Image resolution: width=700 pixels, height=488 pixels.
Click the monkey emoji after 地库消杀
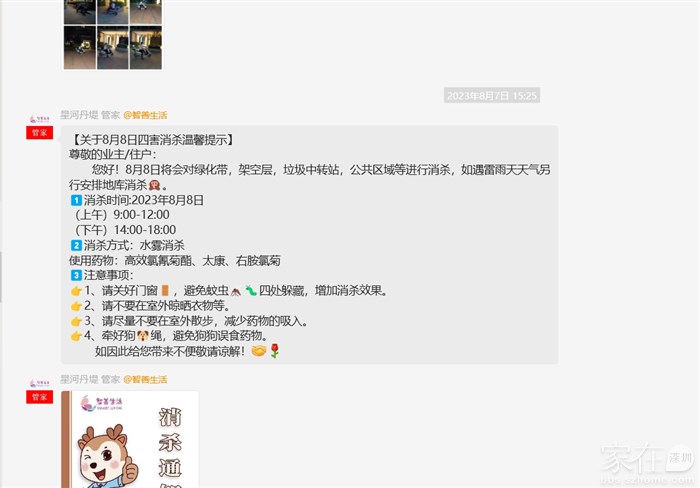tap(154, 185)
